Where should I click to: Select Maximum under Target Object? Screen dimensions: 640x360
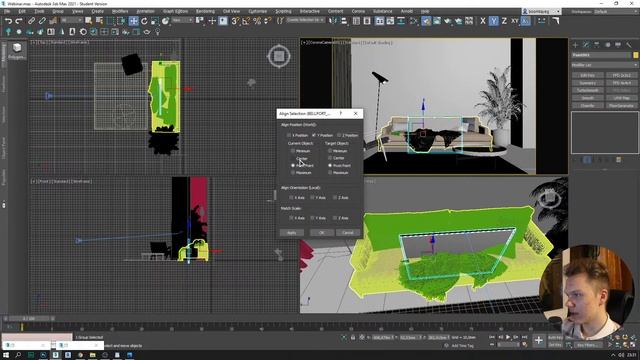(x=330, y=173)
